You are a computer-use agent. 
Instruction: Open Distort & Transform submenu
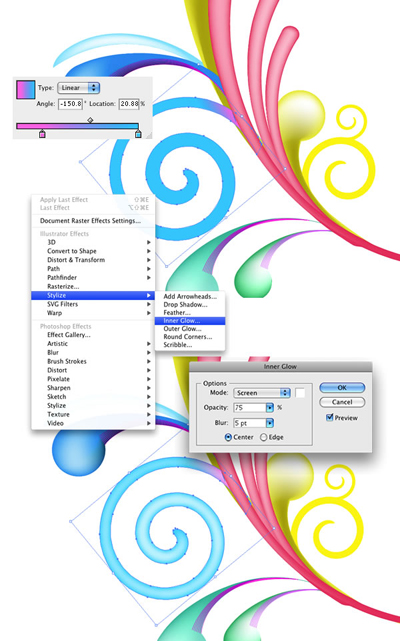tap(93, 260)
